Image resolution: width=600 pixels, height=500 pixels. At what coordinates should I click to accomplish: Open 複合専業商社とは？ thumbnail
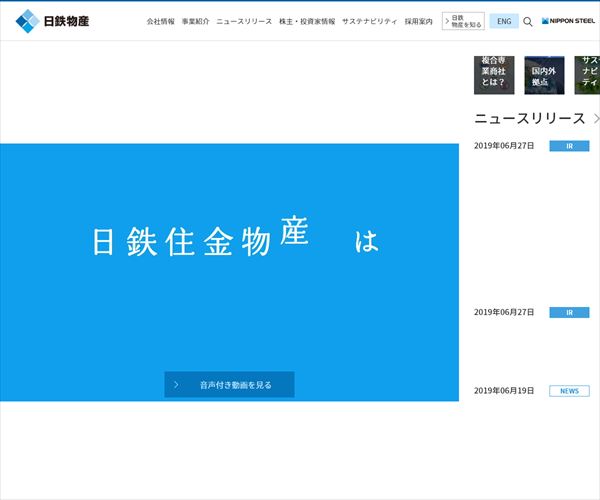point(494,75)
